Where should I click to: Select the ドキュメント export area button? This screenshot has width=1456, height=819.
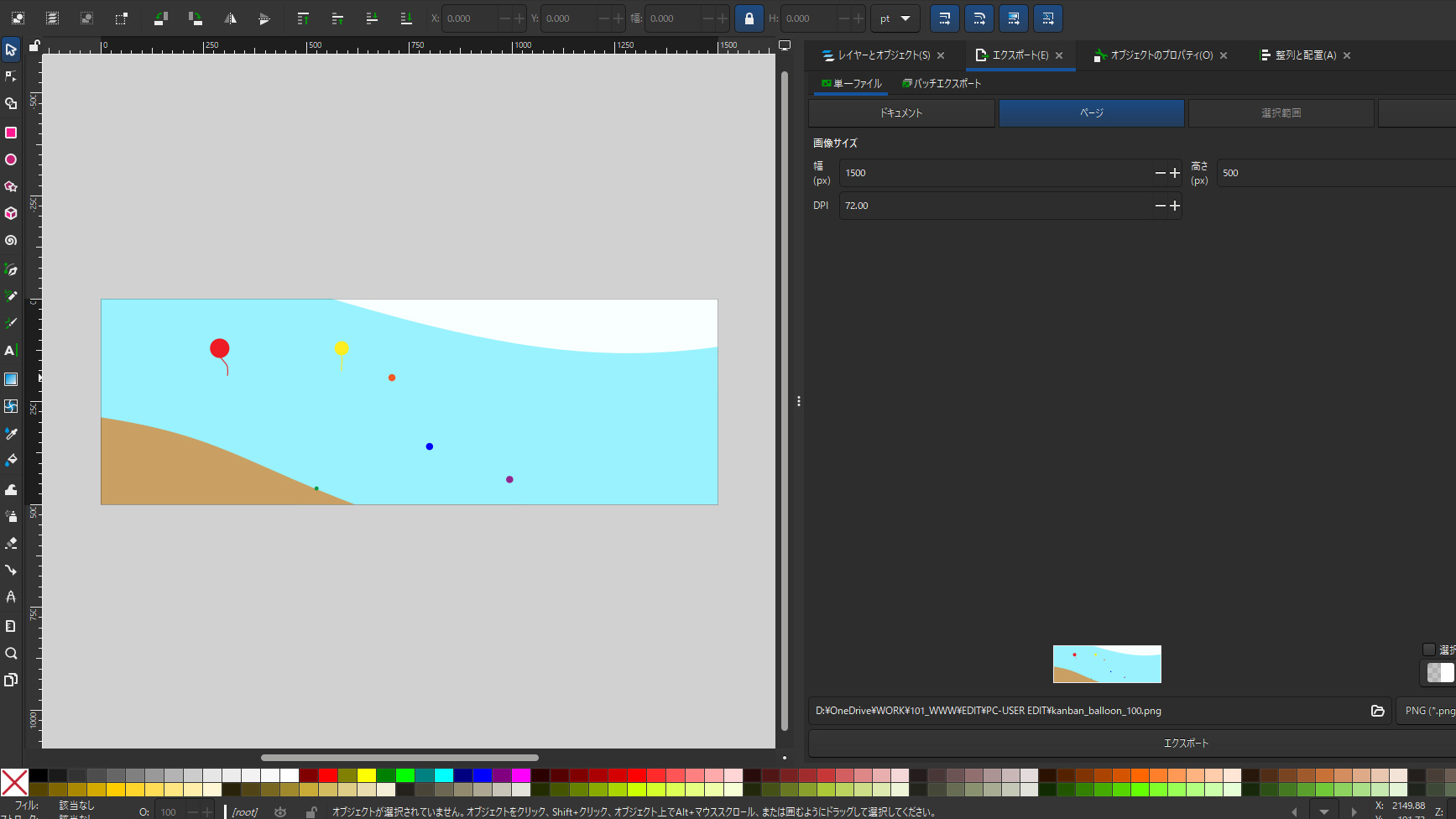(901, 113)
